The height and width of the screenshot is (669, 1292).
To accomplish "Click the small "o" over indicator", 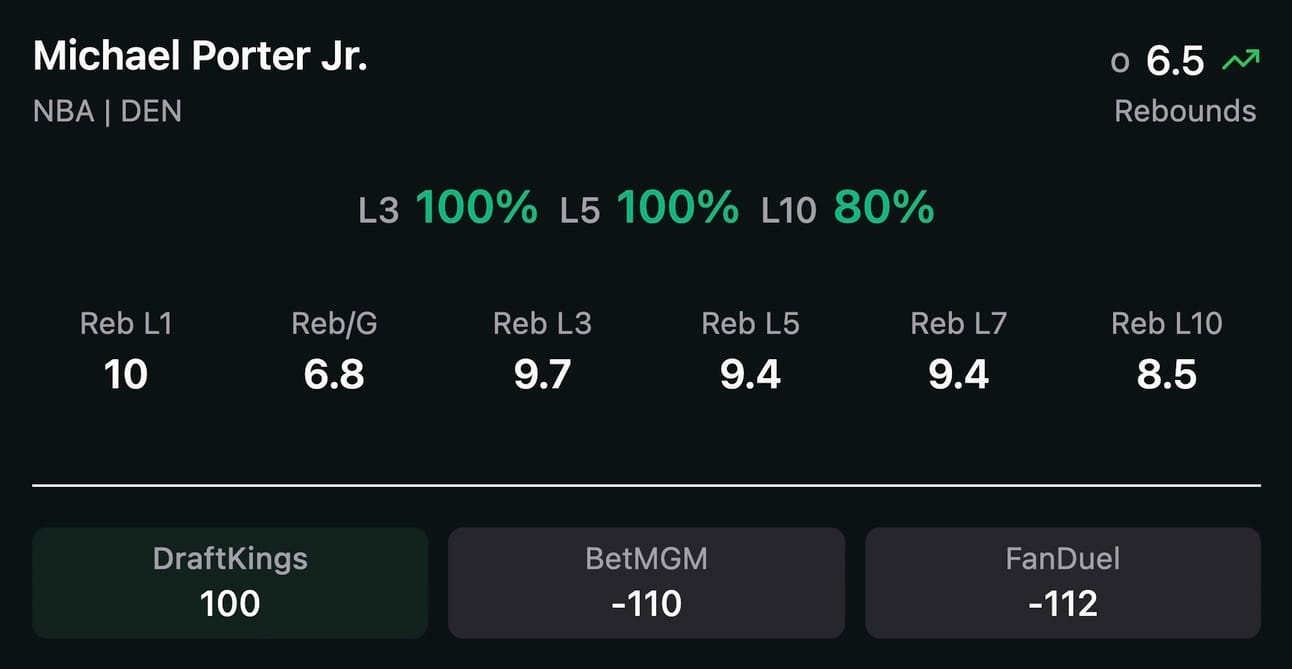I will pos(1120,63).
